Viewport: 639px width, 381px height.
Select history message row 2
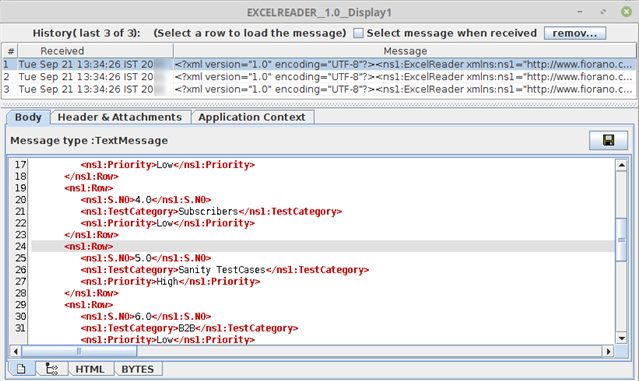tap(319, 77)
